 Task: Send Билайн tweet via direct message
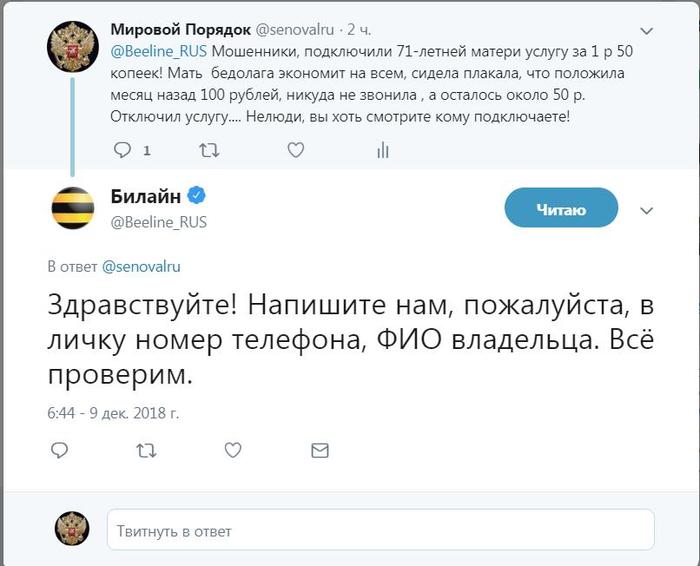coord(319,450)
